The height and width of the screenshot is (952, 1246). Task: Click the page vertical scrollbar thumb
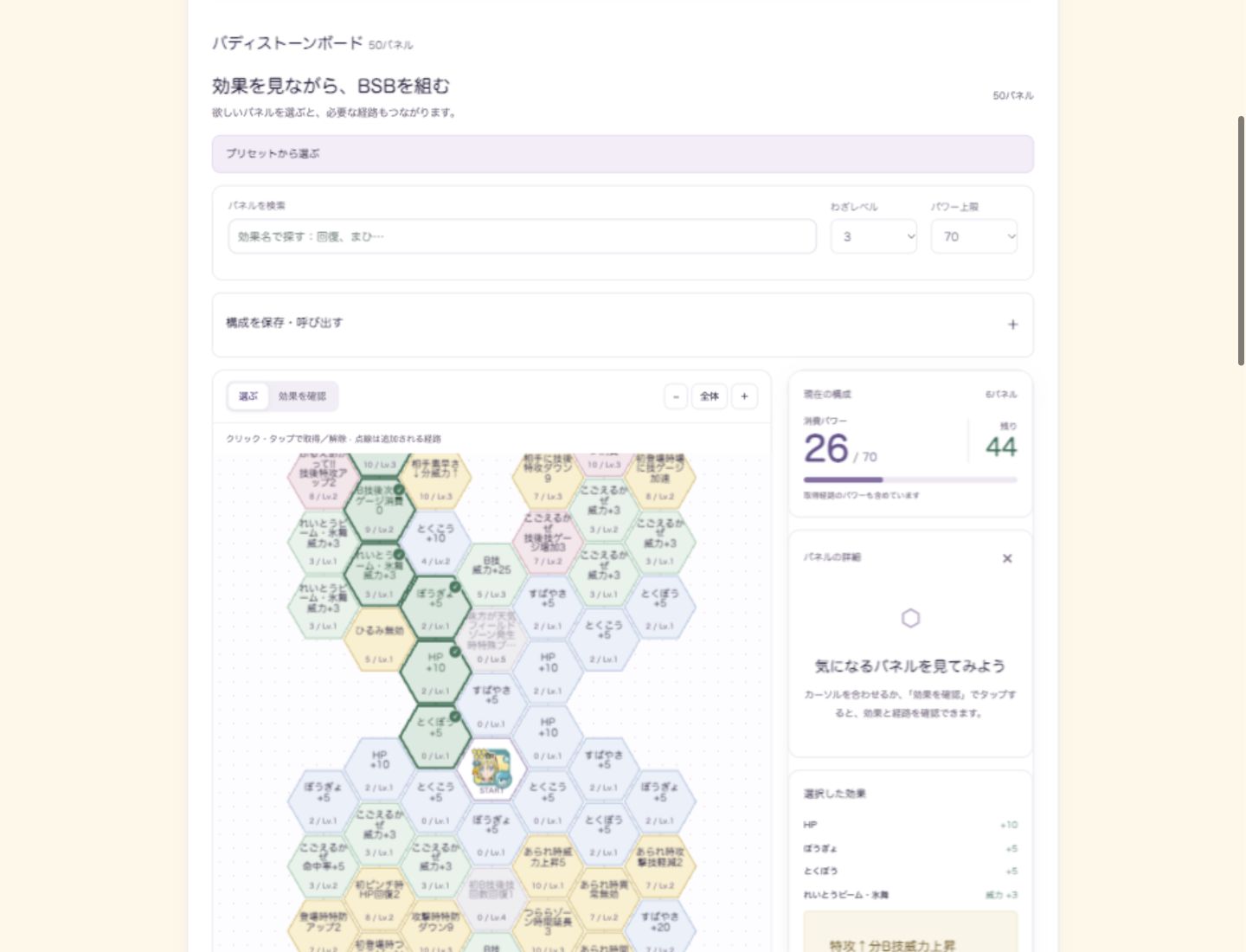(1241, 241)
